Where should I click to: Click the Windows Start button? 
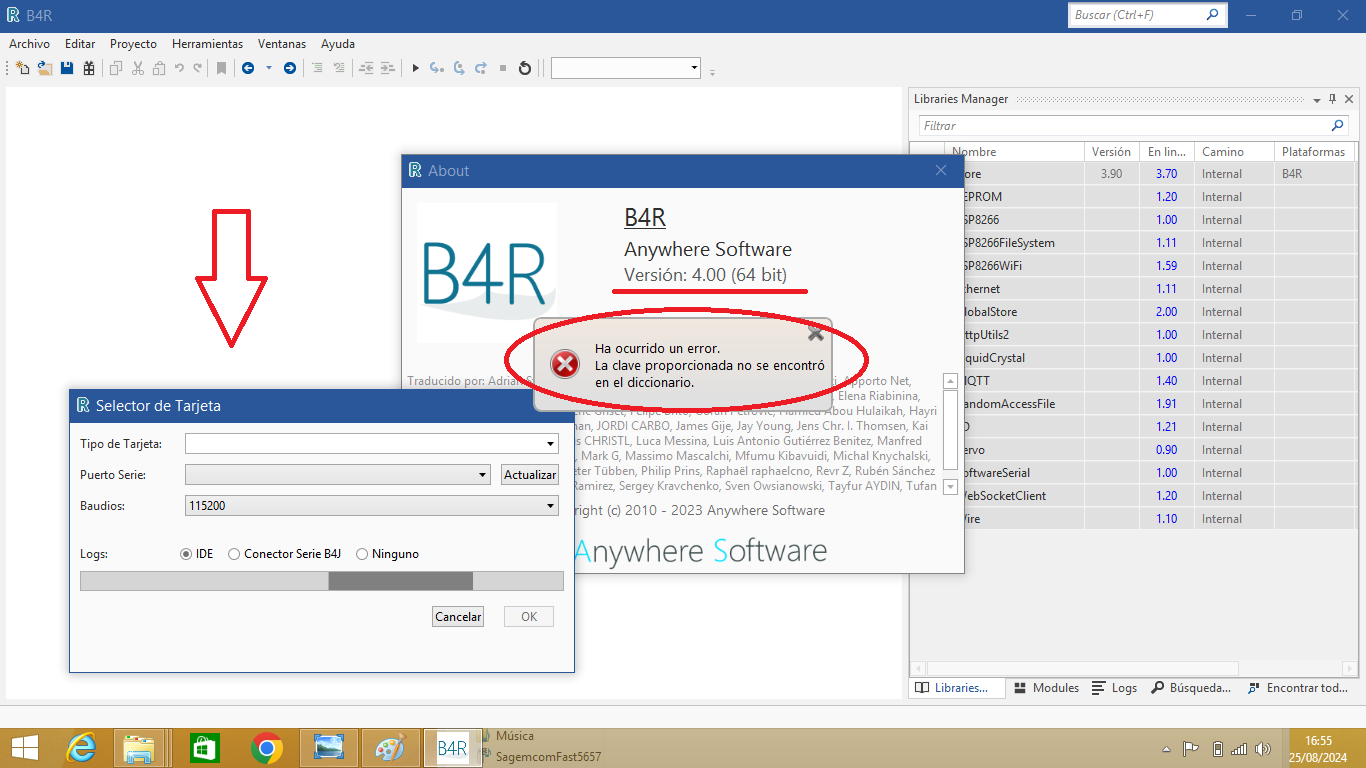pyautogui.click(x=23, y=748)
